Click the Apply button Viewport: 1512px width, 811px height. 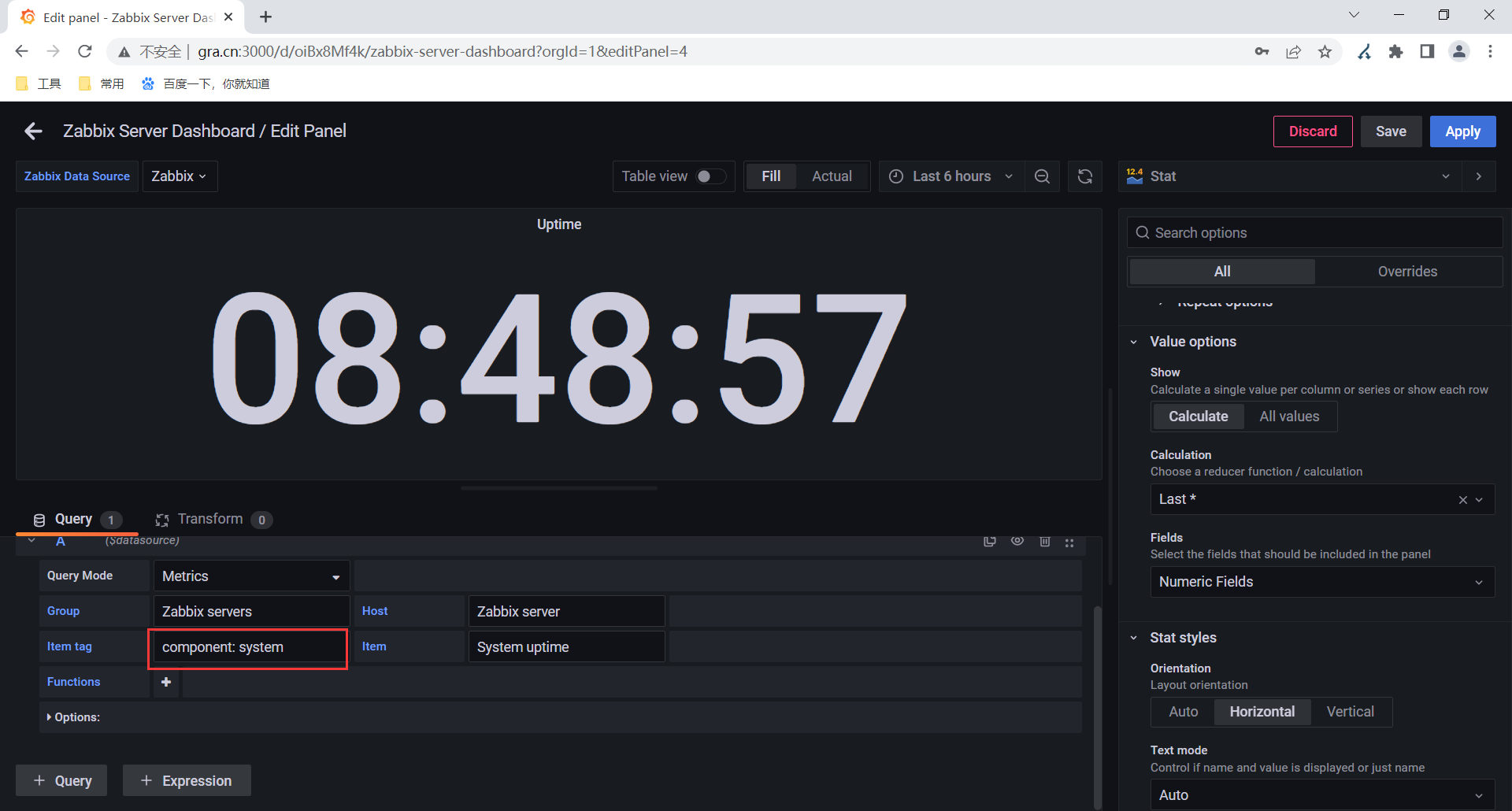(1462, 131)
